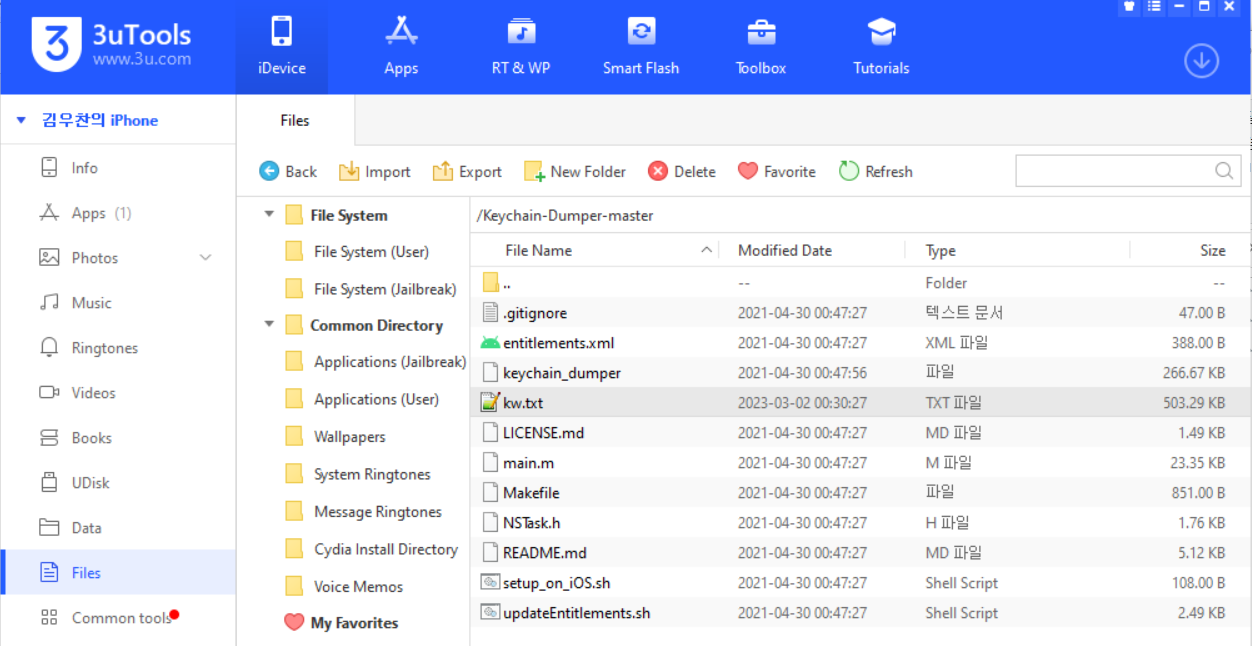The height and width of the screenshot is (646, 1252).
Task: Click the Delete toolbar button
Action: click(x=682, y=171)
